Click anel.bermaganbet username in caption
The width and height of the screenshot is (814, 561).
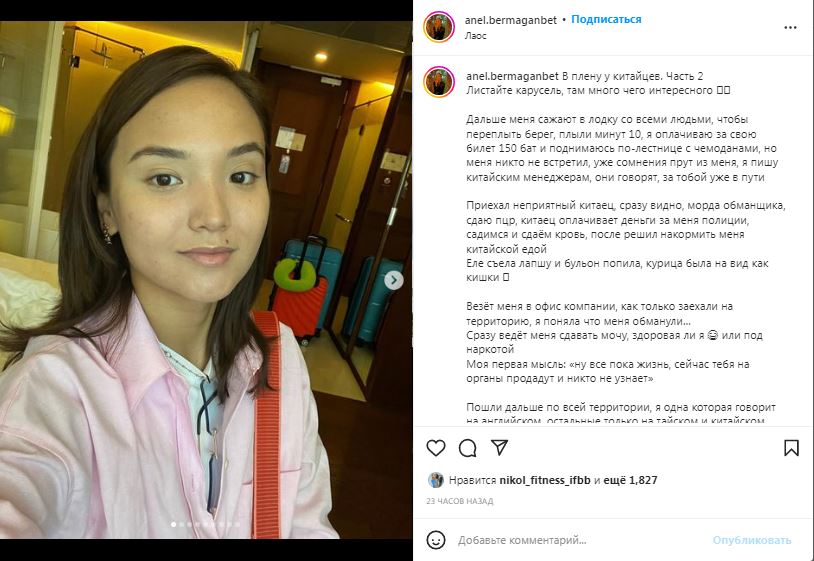click(x=512, y=76)
